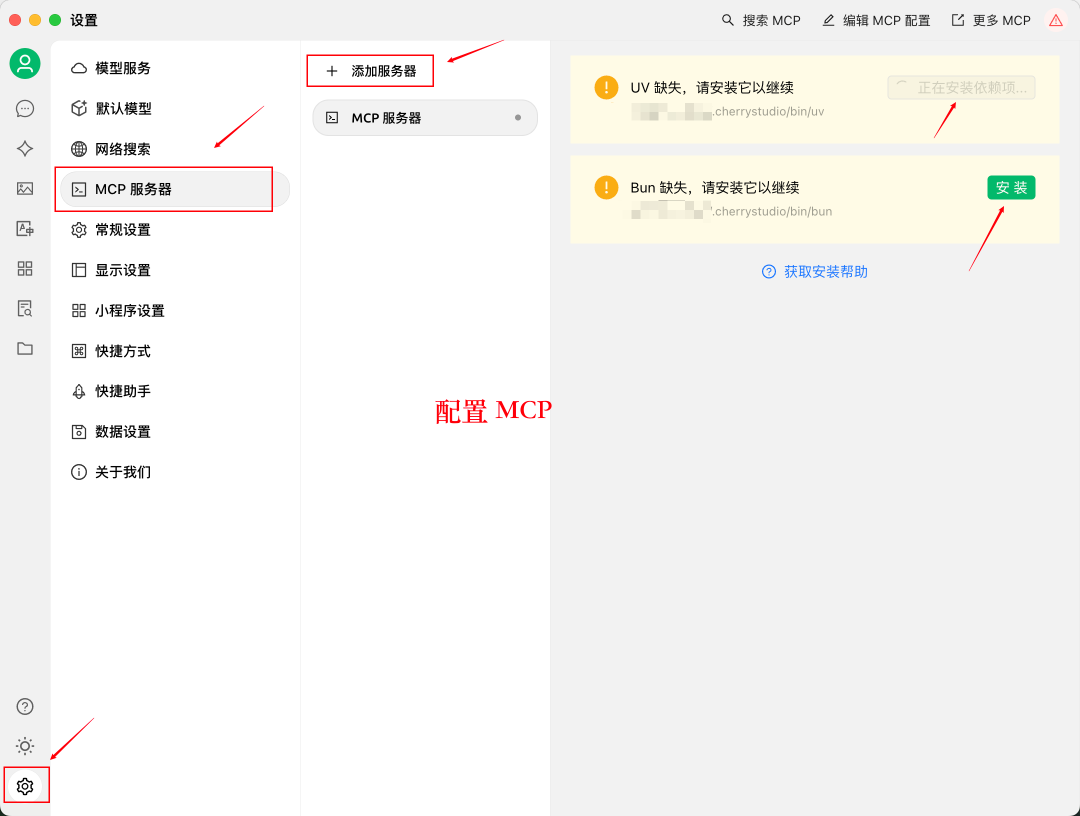Open the 获取安装帮助 help link
This screenshot has height=816, width=1080.
pyautogui.click(x=814, y=271)
